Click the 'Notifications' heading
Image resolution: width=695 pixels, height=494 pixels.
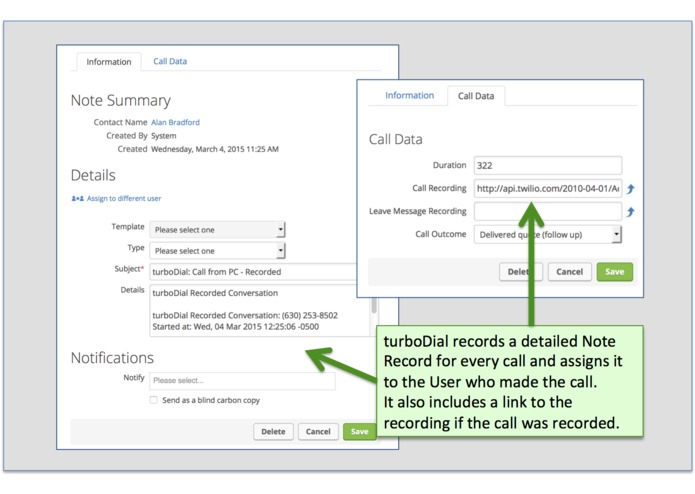click(112, 358)
